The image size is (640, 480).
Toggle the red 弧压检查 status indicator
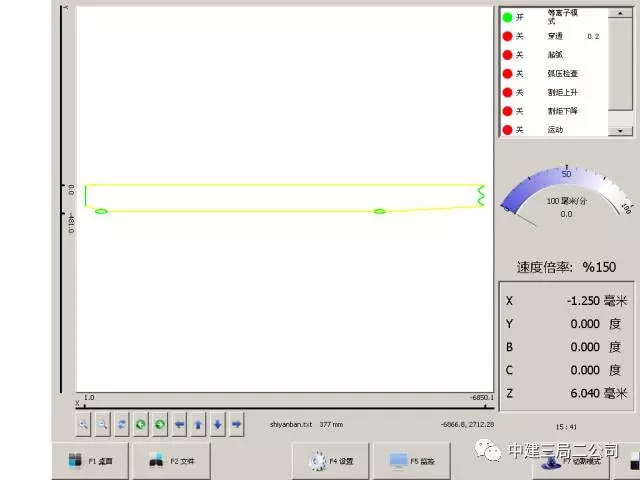pyautogui.click(x=507, y=73)
